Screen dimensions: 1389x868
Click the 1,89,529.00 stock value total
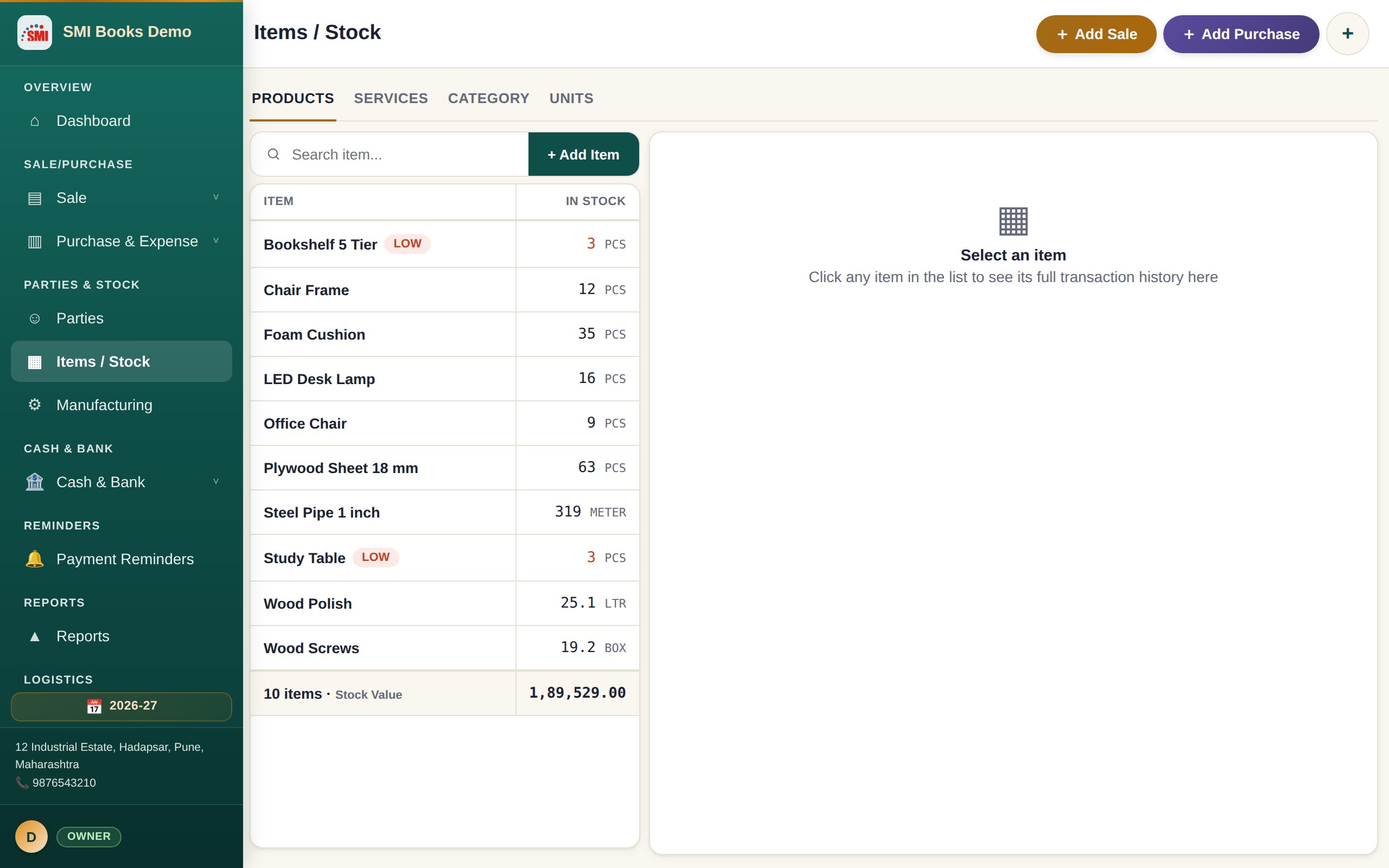pos(577,693)
